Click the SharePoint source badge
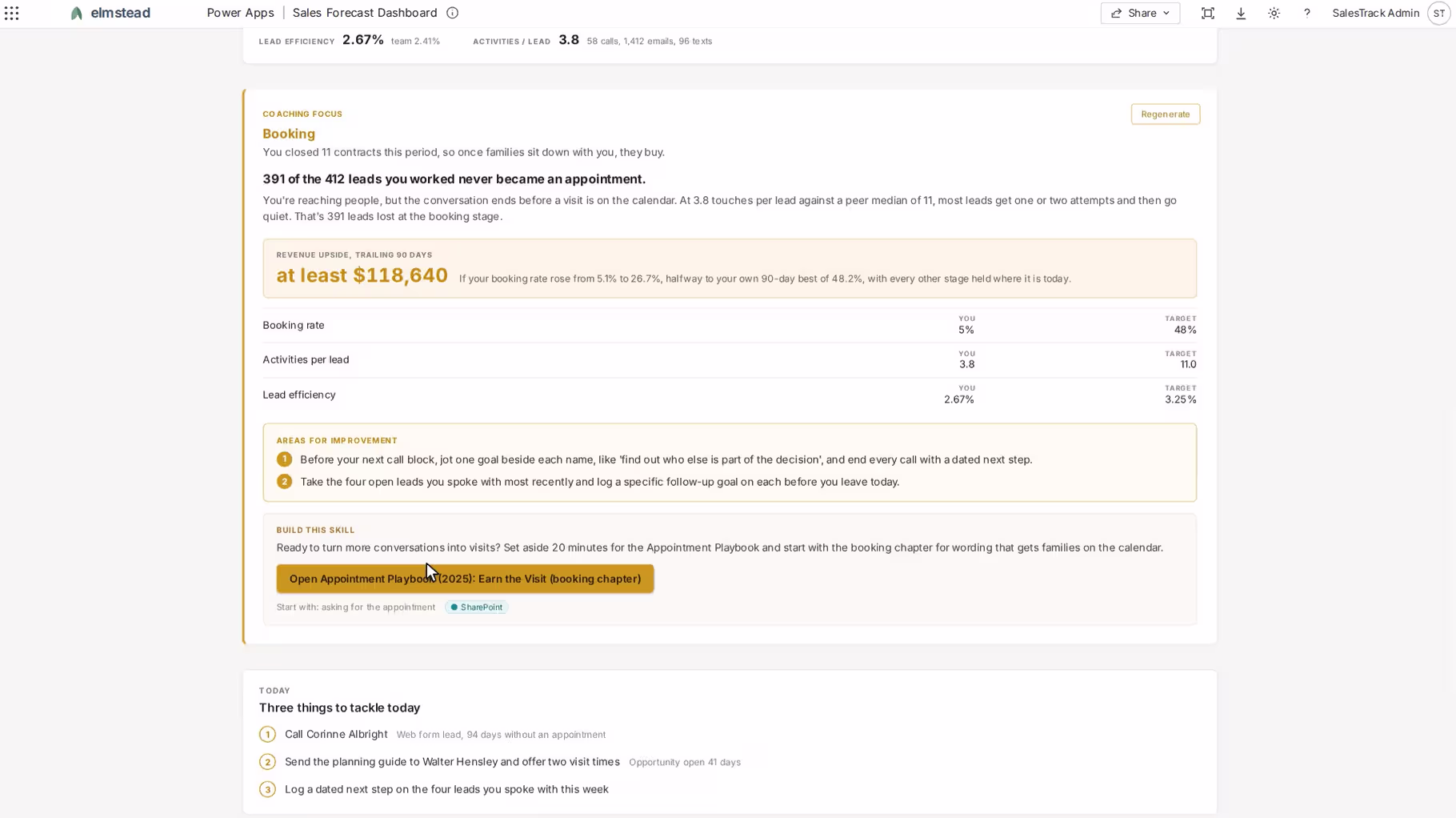The image size is (1456, 818). (477, 607)
